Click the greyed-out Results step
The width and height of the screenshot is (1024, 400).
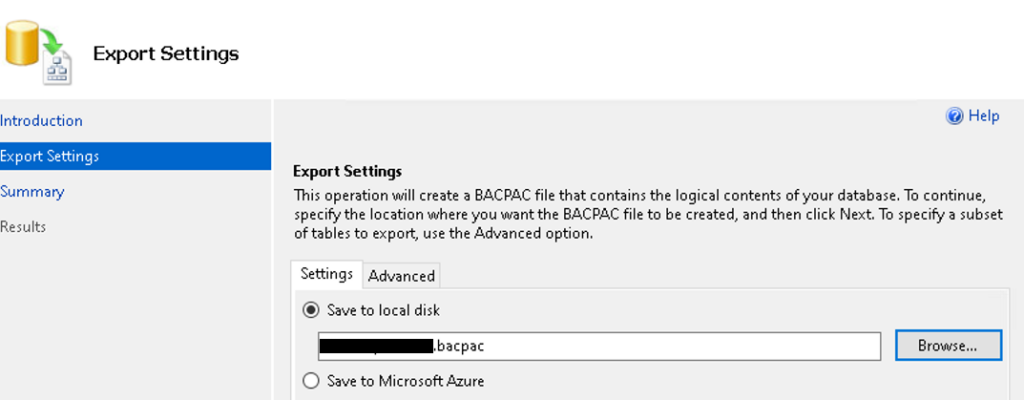tap(23, 227)
